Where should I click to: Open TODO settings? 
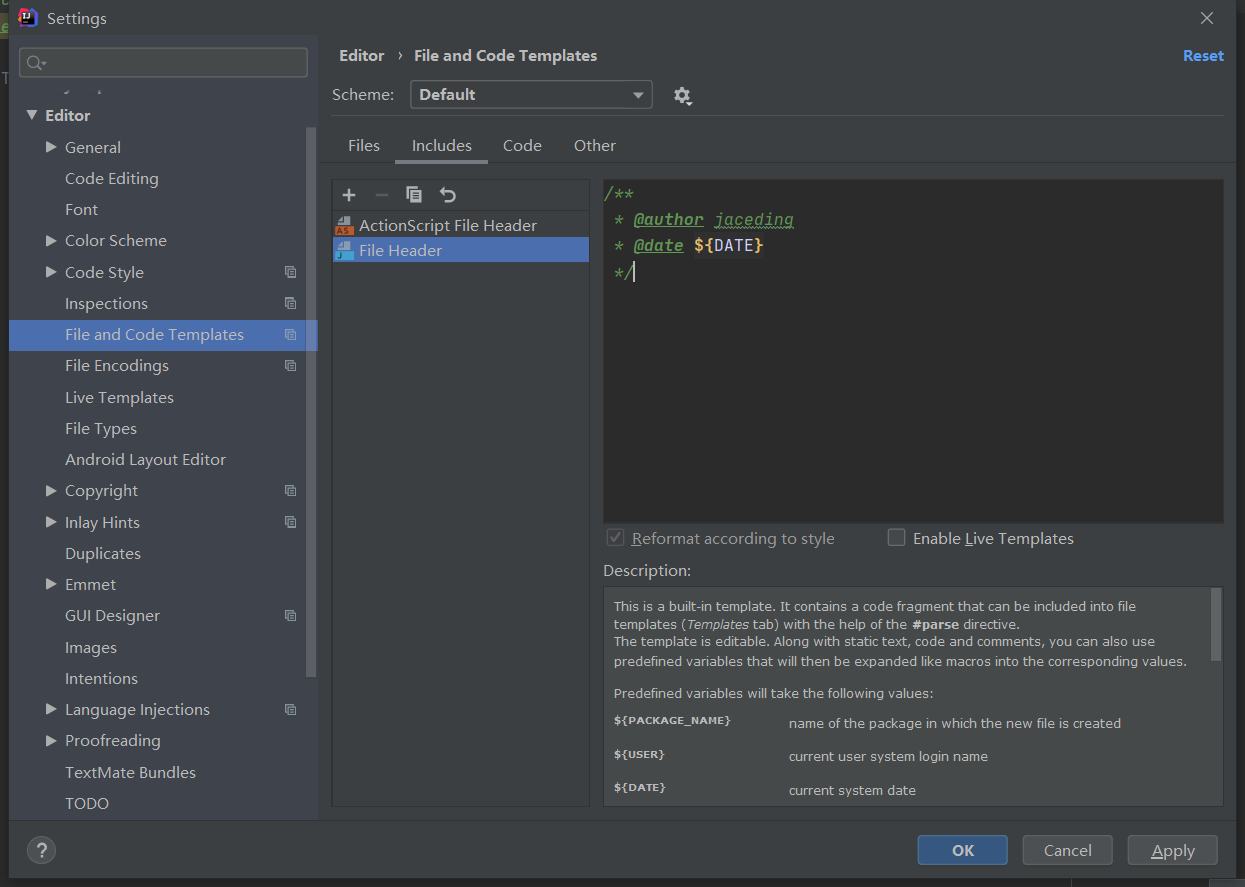[87, 804]
